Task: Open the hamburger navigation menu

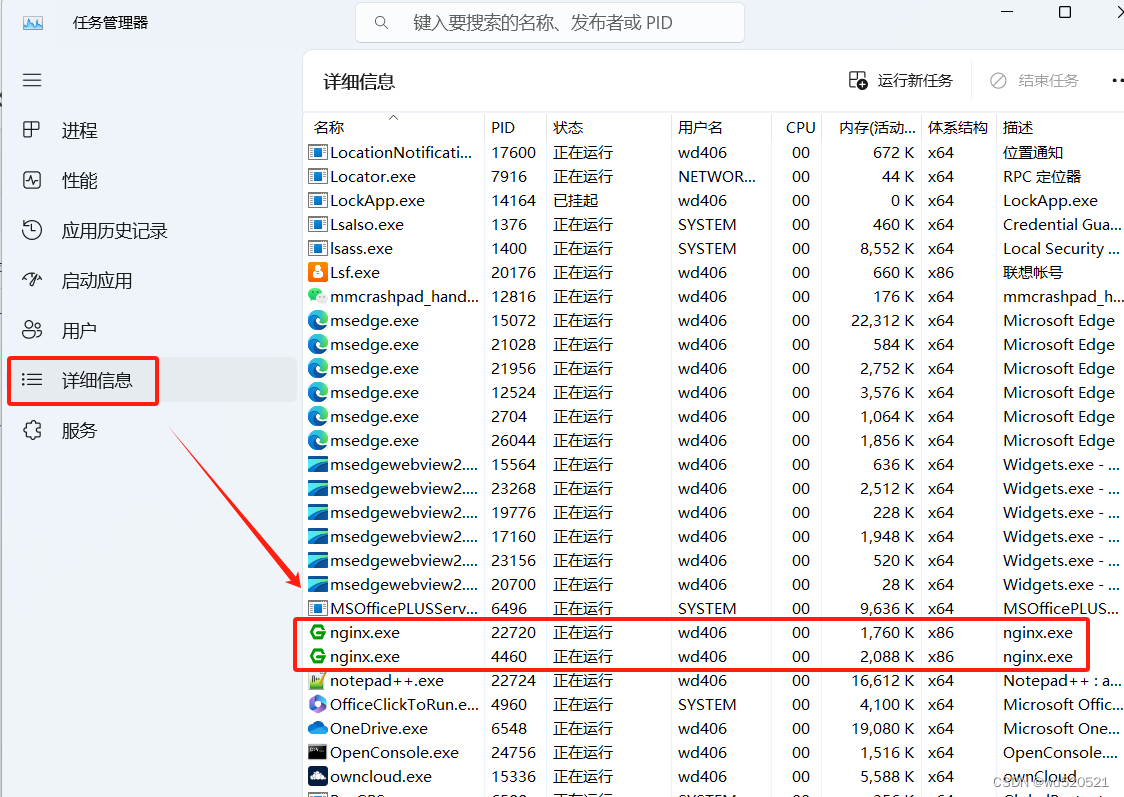Action: coord(32,80)
